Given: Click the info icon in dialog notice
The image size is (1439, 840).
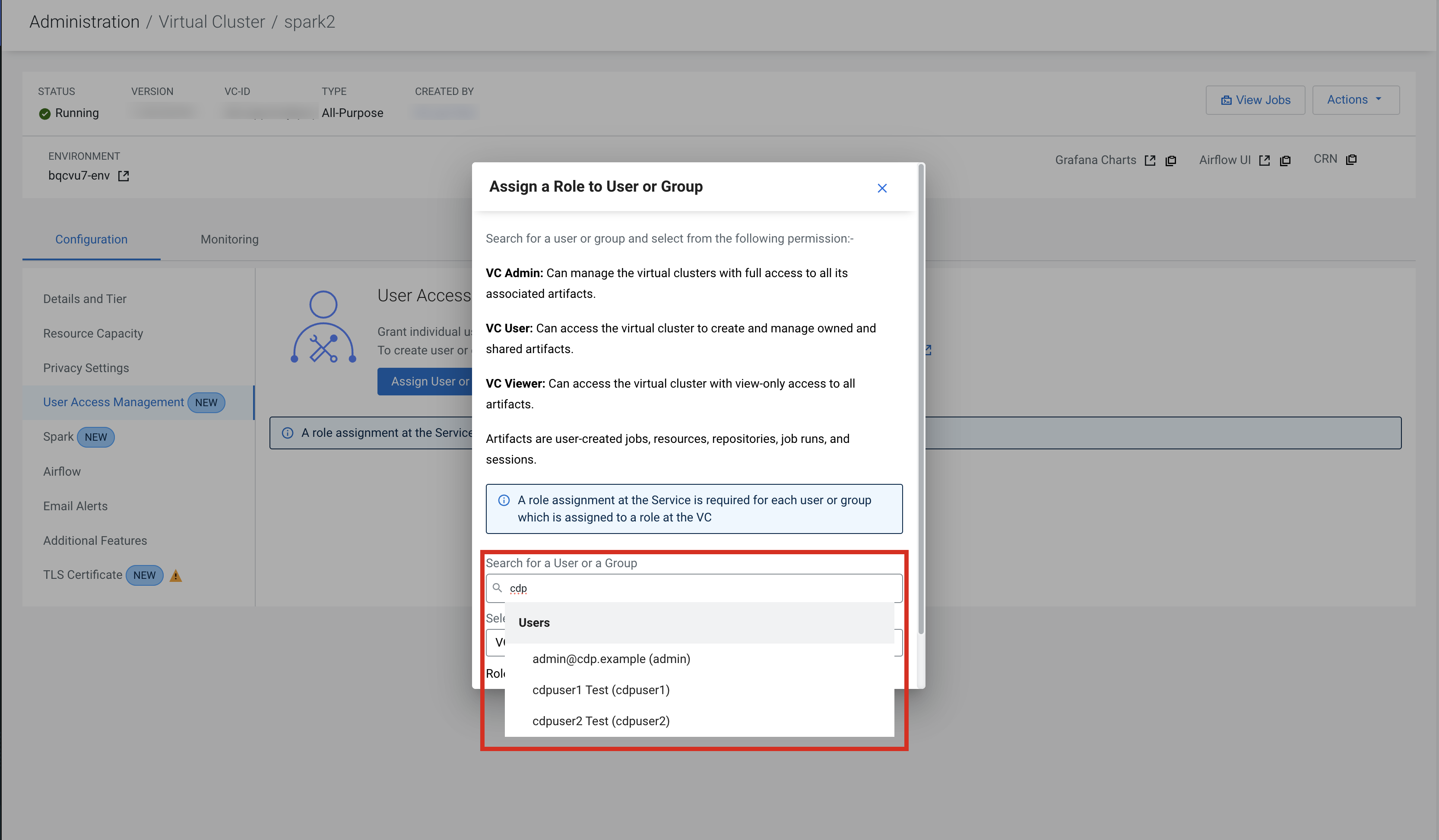Looking at the screenshot, I should click(504, 500).
